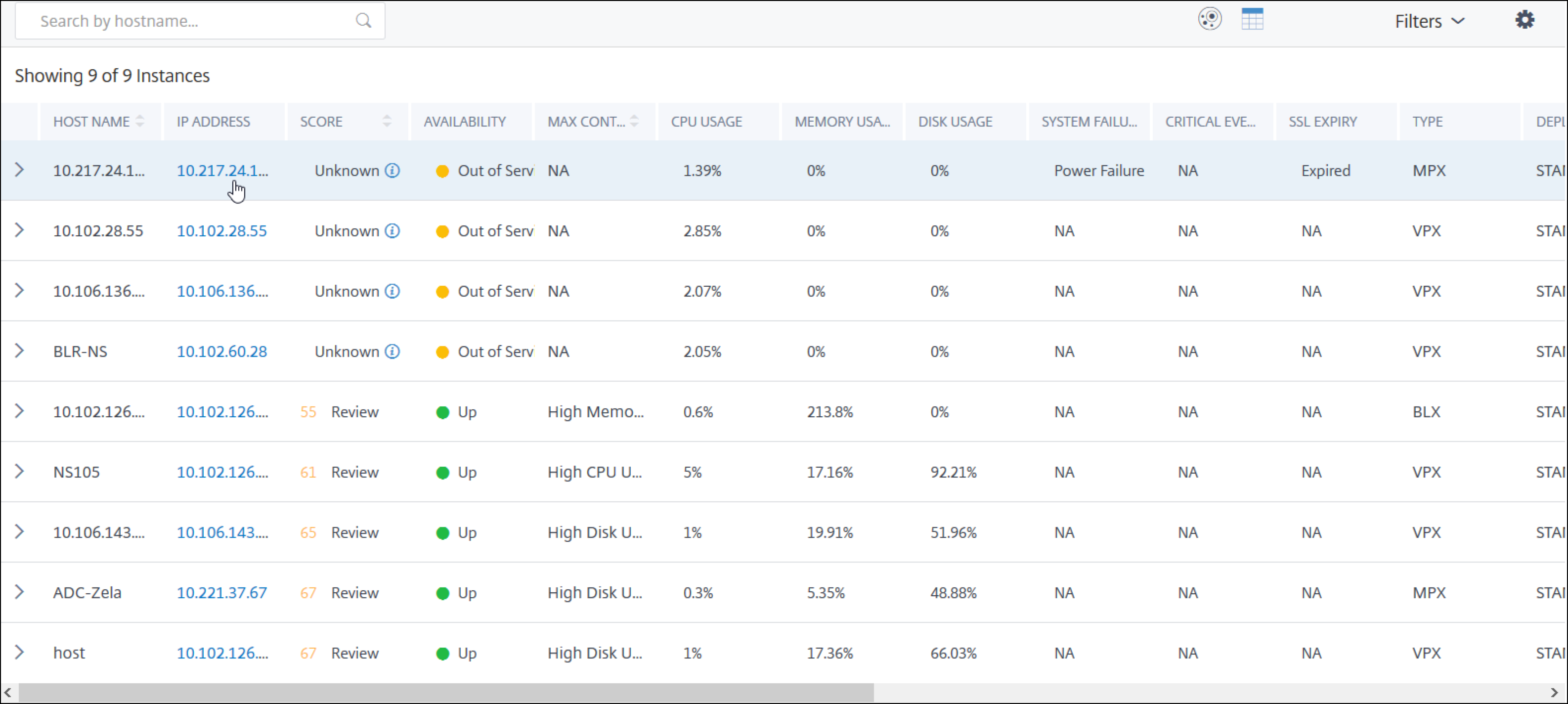The height and width of the screenshot is (704, 1568).
Task: Open the Filters dropdown
Action: (1429, 21)
